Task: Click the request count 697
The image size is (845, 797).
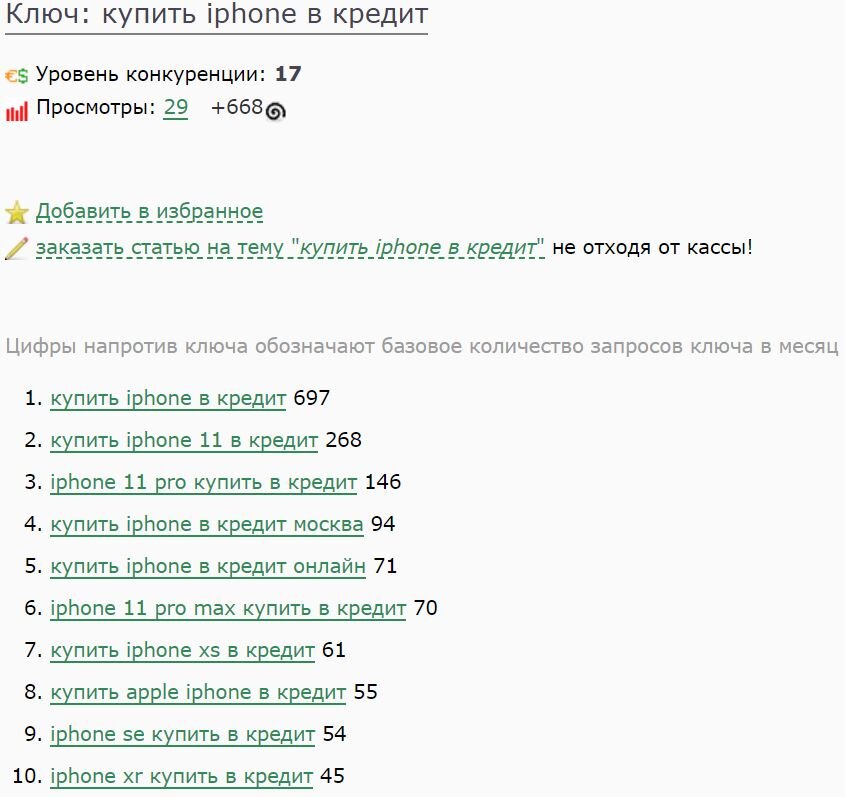Action: 311,399
